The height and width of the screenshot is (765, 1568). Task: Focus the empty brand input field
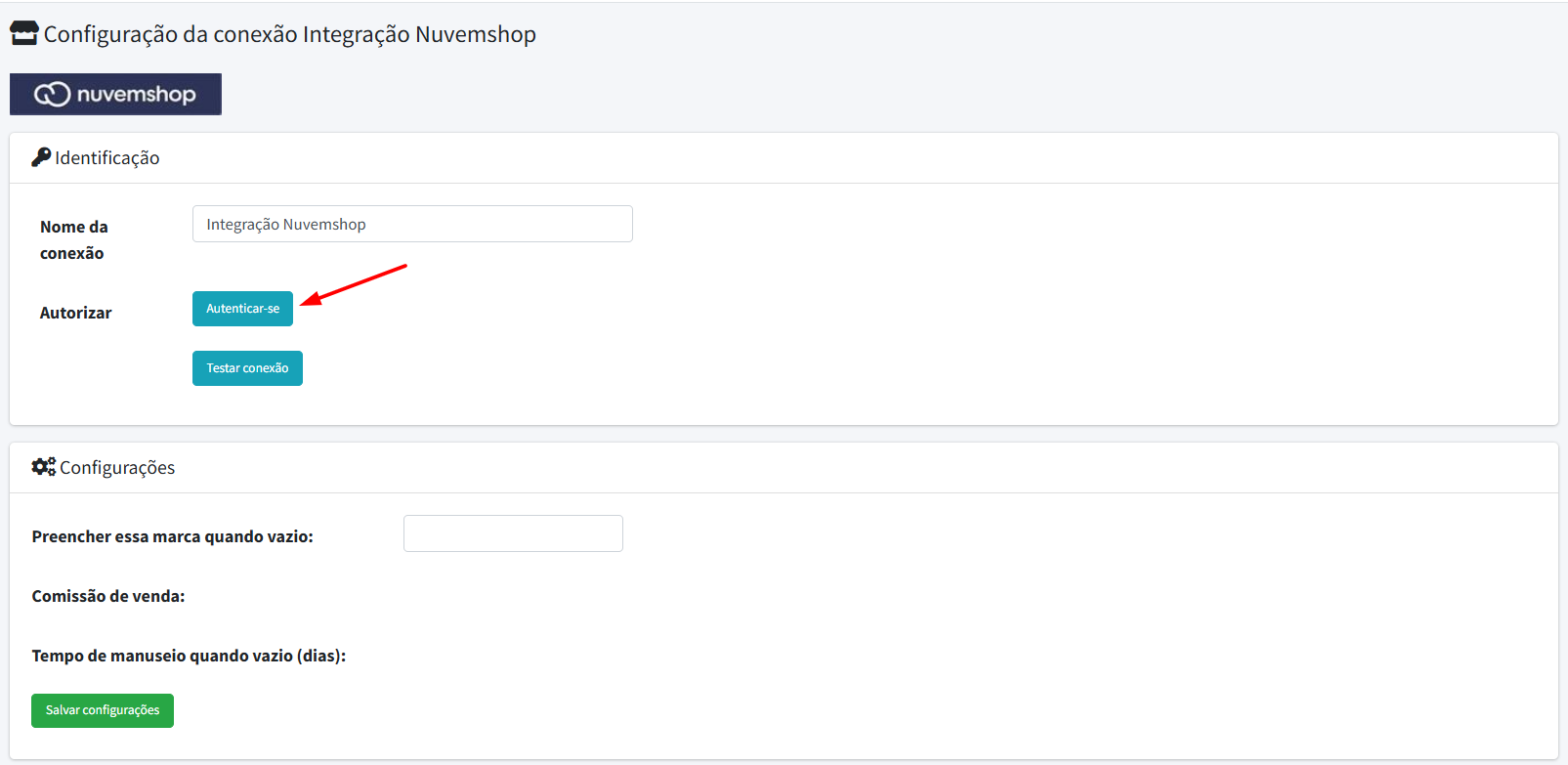pos(513,533)
